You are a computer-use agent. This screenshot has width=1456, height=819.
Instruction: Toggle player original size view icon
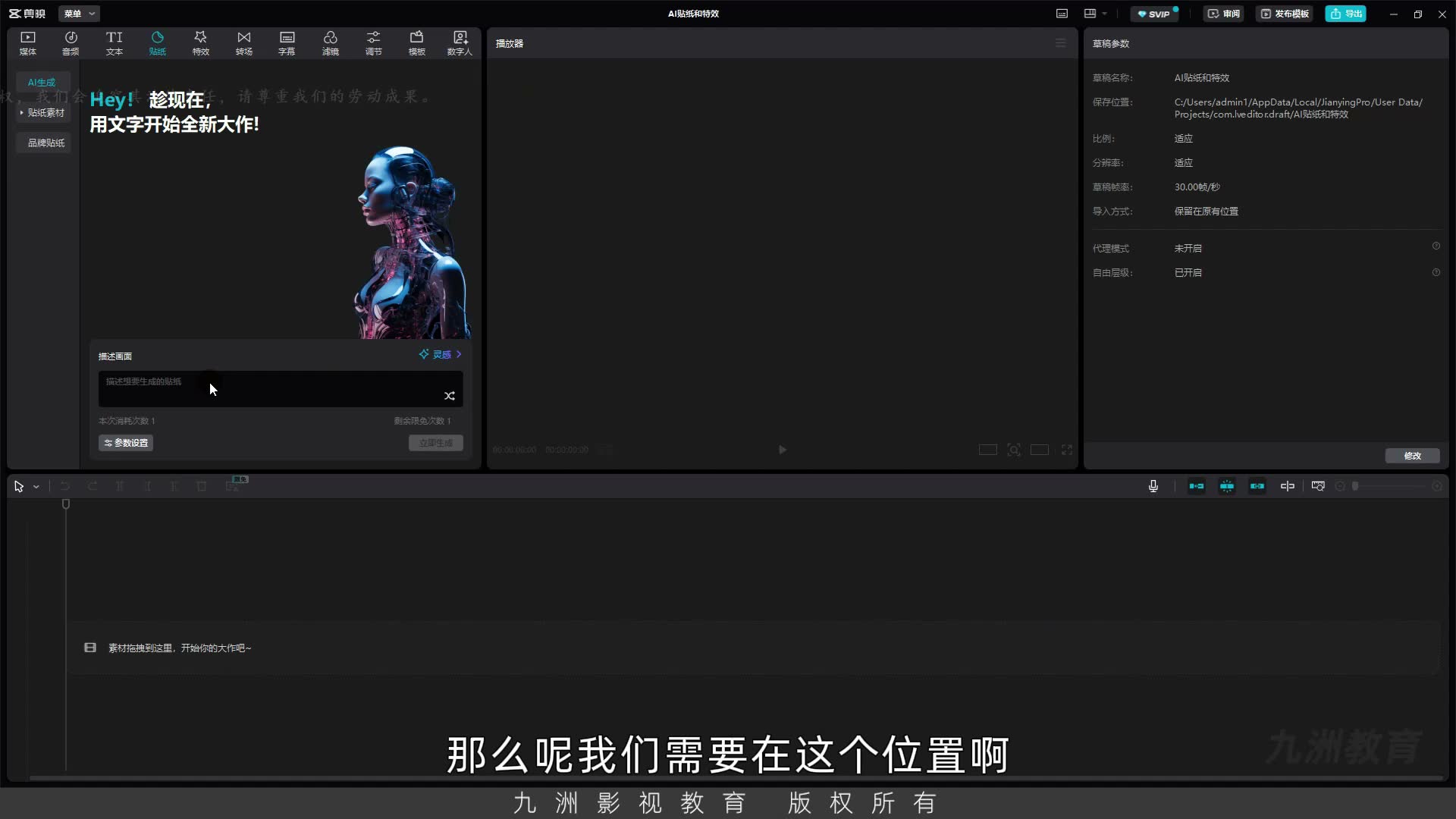tap(987, 450)
